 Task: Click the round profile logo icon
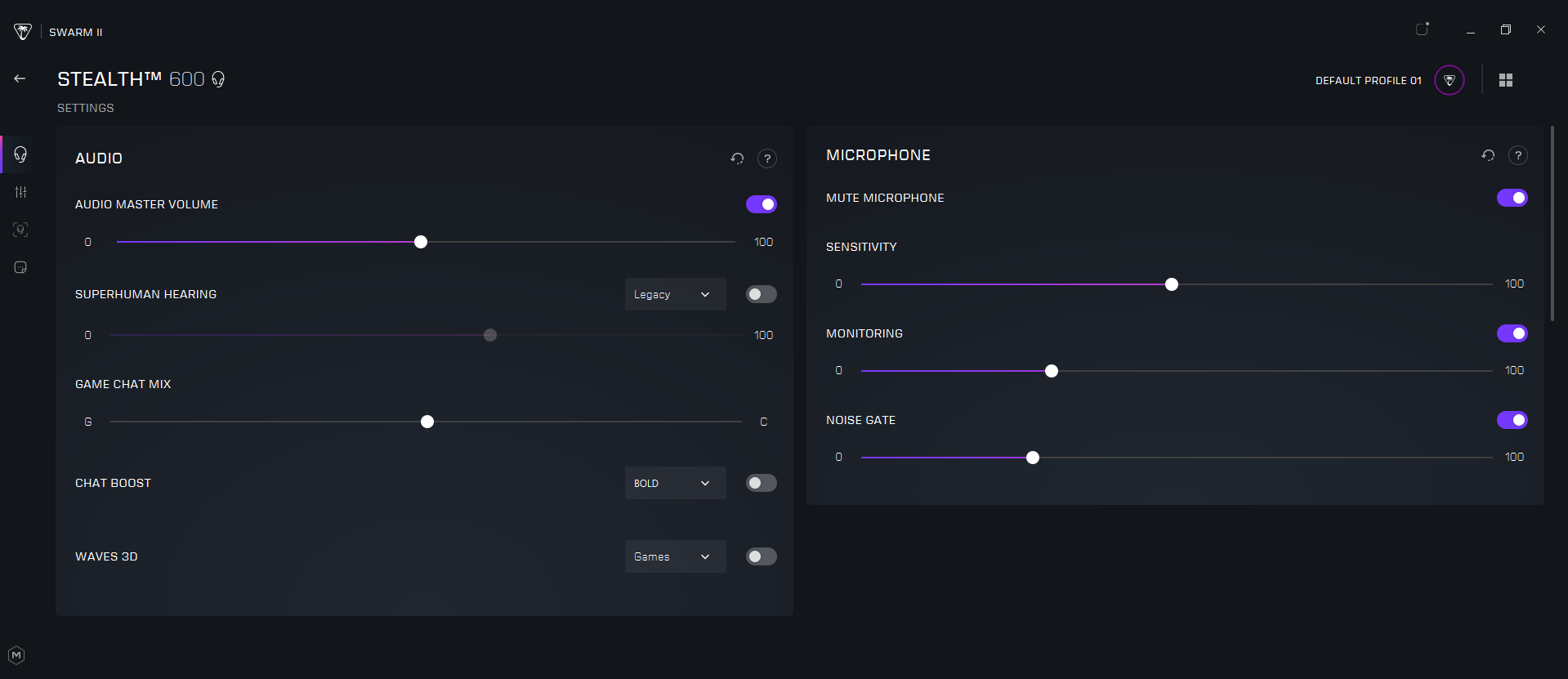(x=1450, y=80)
